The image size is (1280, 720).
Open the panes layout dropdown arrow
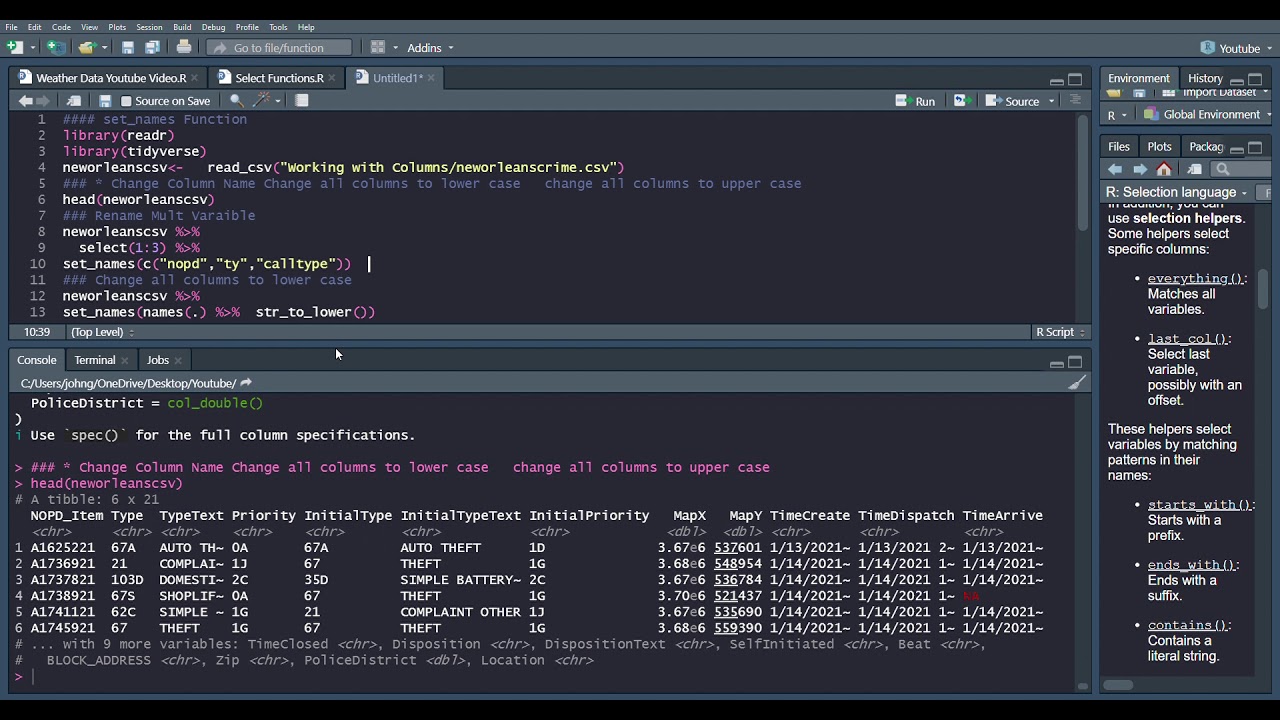(396, 48)
